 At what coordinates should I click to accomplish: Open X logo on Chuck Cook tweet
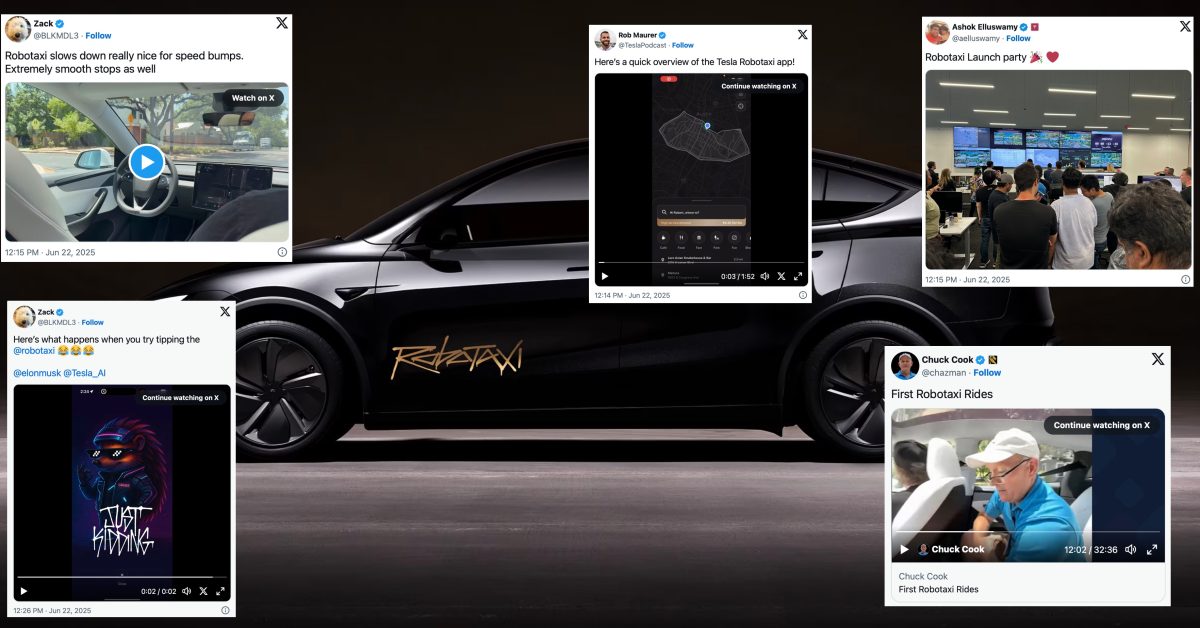[x=1157, y=359]
